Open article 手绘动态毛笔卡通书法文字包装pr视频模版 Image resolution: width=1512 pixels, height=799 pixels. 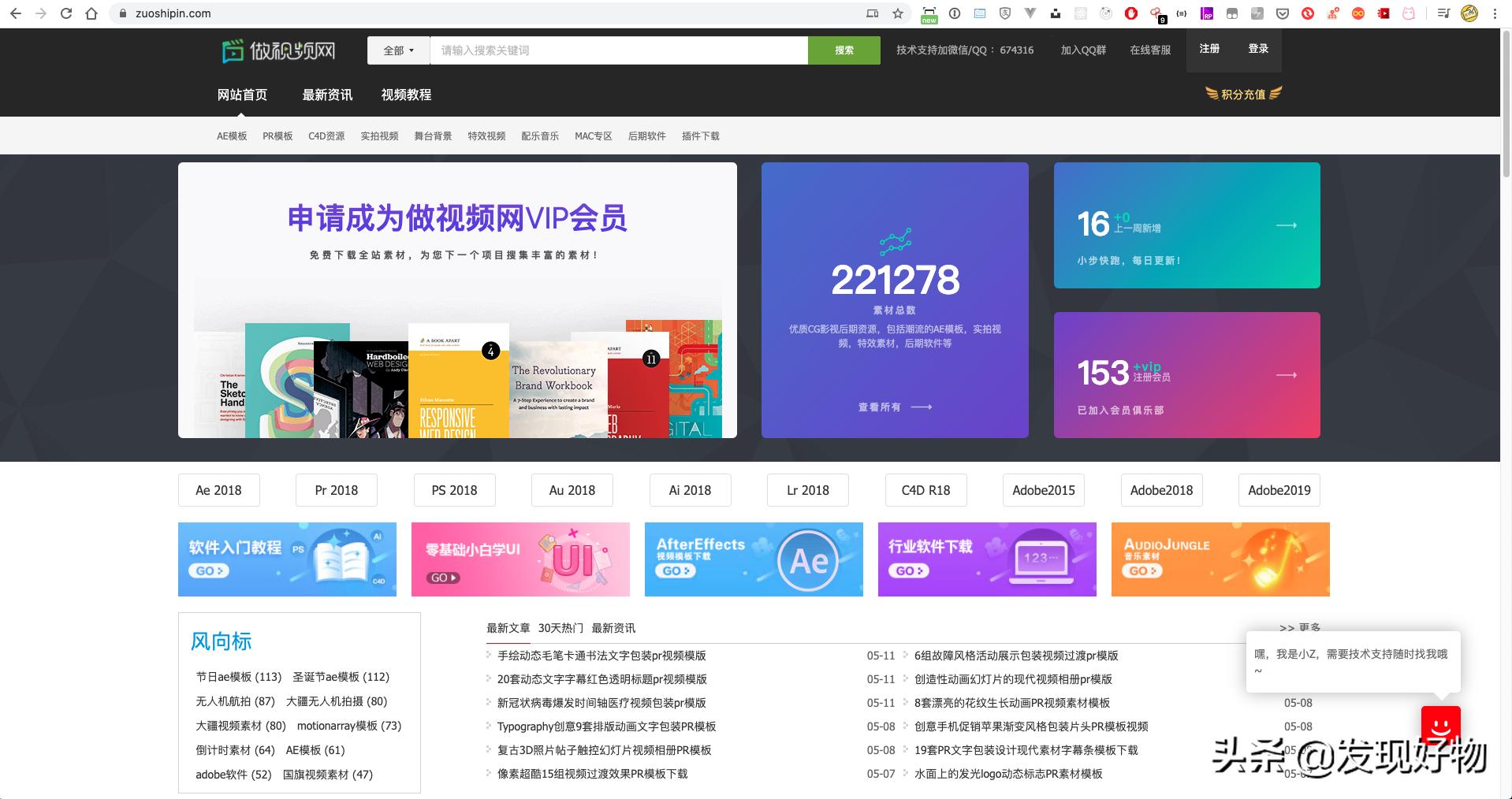pyautogui.click(x=601, y=656)
